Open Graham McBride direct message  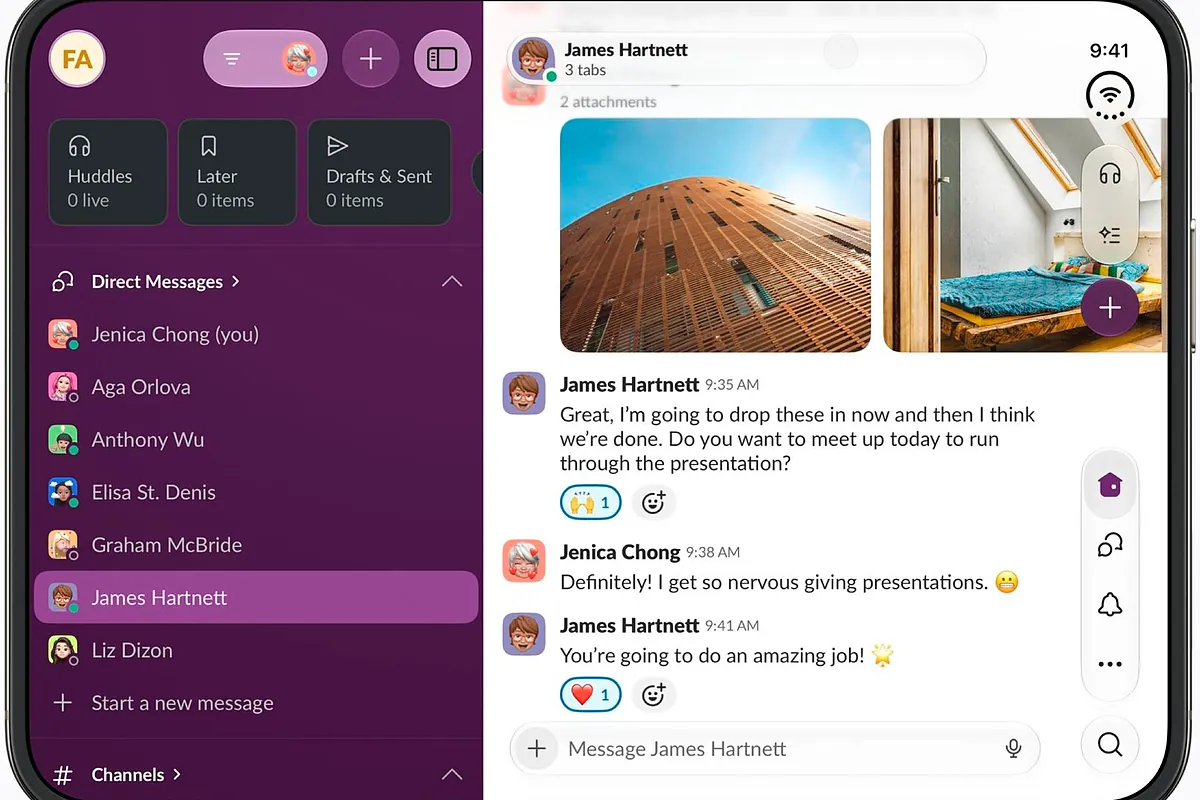click(x=256, y=545)
